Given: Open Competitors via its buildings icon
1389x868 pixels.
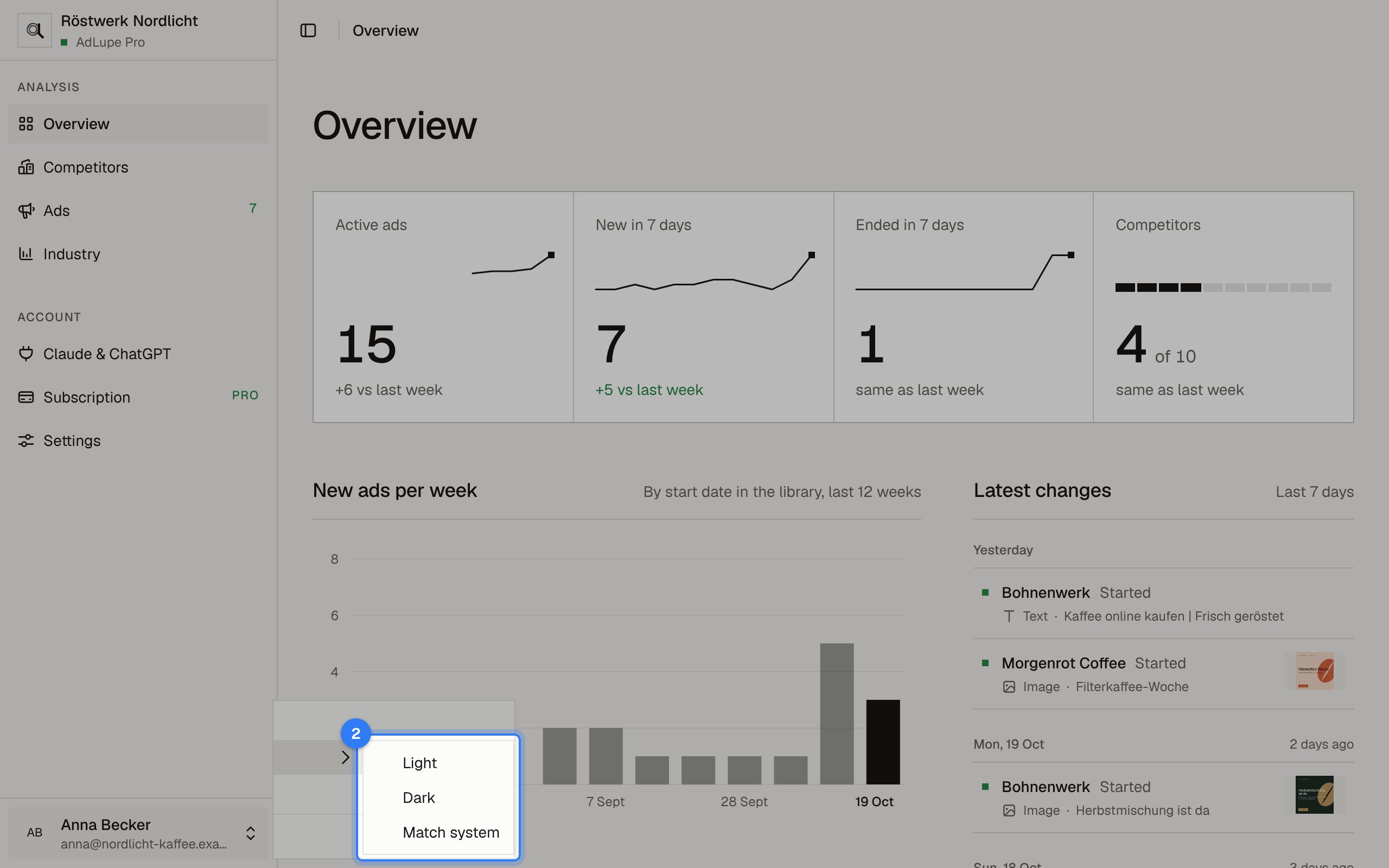Looking at the screenshot, I should 26,167.
